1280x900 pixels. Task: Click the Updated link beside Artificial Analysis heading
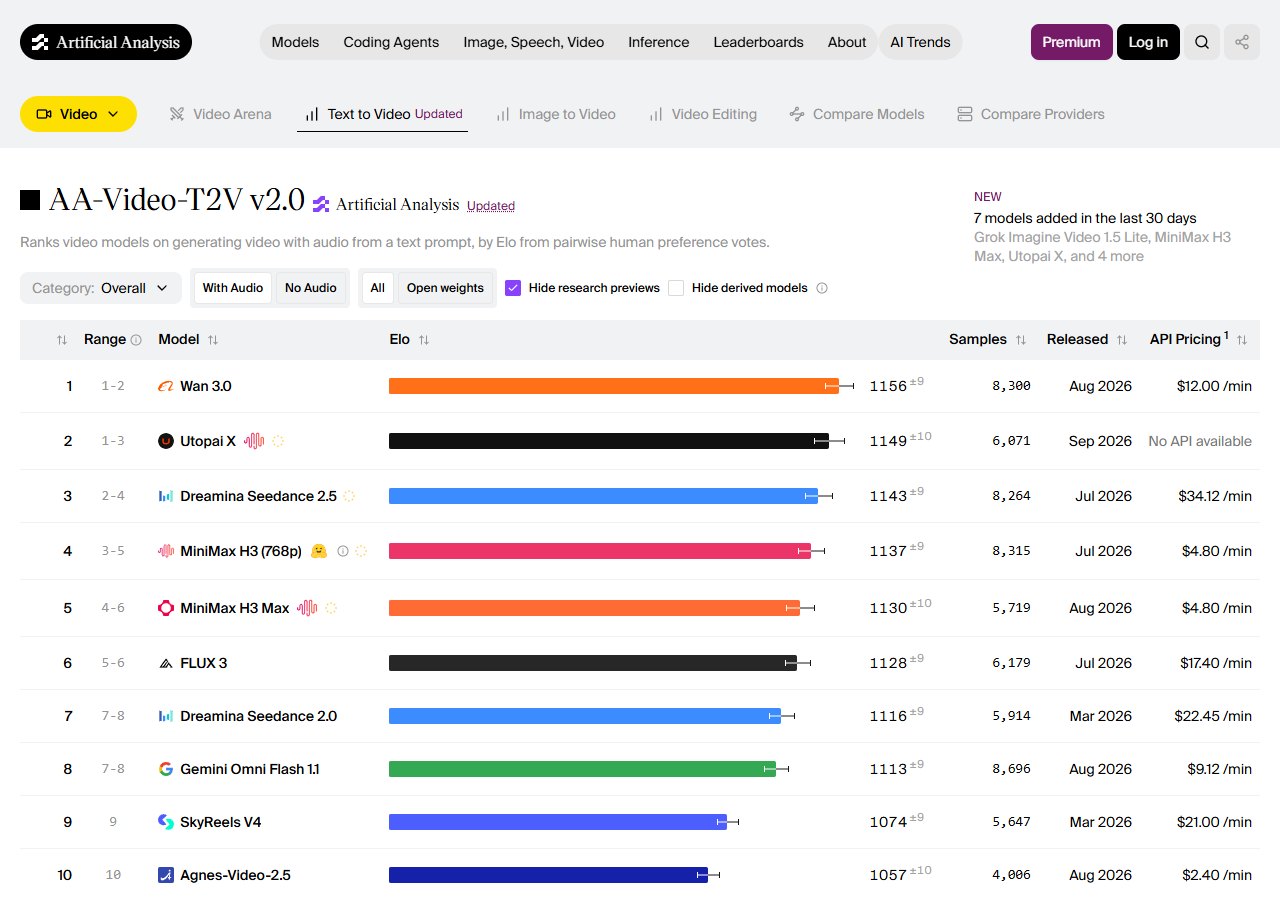(491, 206)
